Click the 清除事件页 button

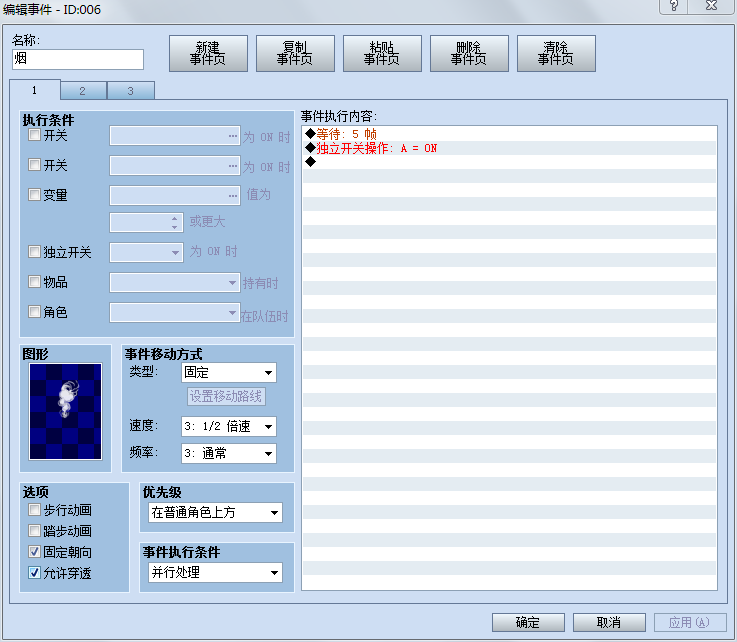click(556, 53)
